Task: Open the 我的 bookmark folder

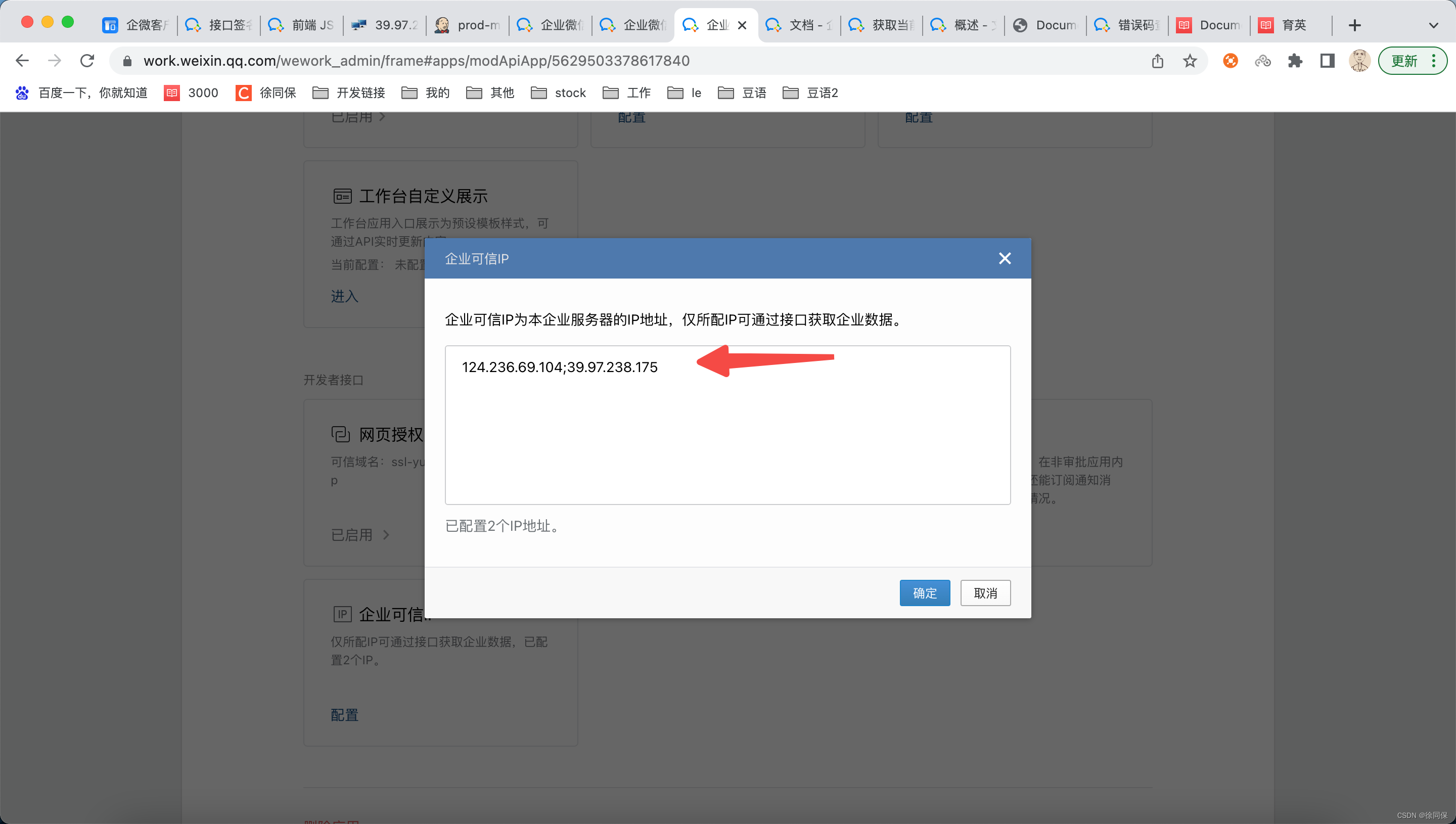Action: tap(426, 93)
